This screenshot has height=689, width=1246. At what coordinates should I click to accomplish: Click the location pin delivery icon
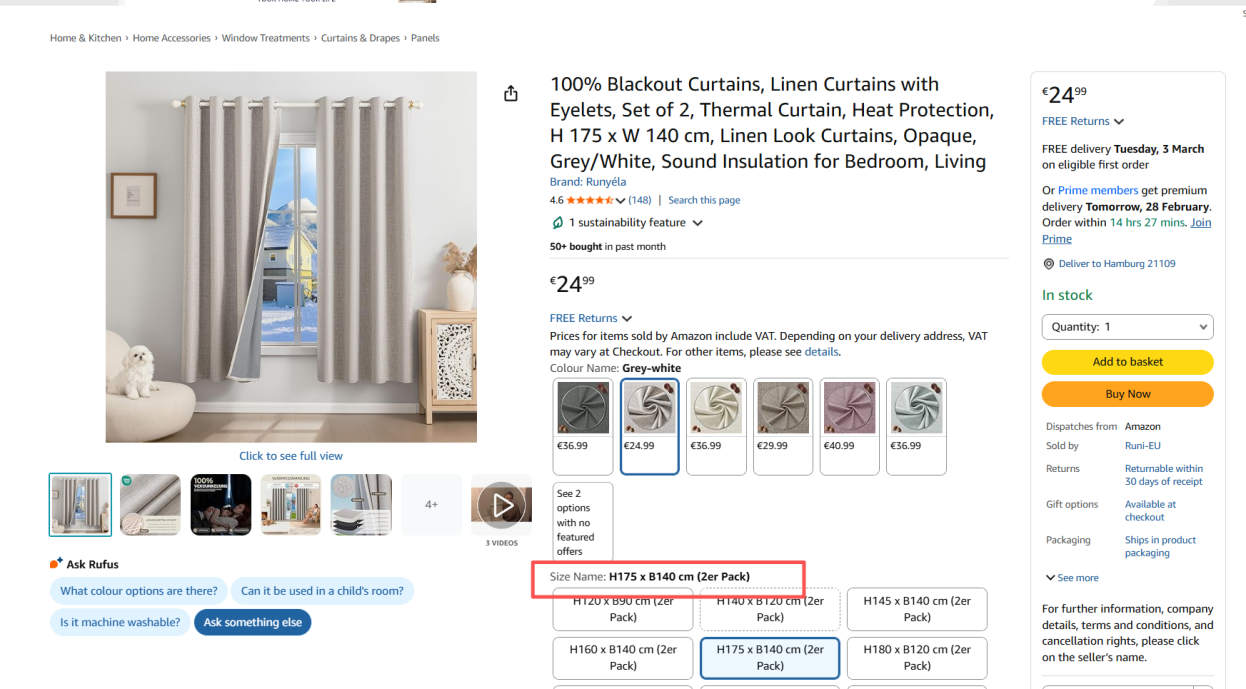point(1048,264)
